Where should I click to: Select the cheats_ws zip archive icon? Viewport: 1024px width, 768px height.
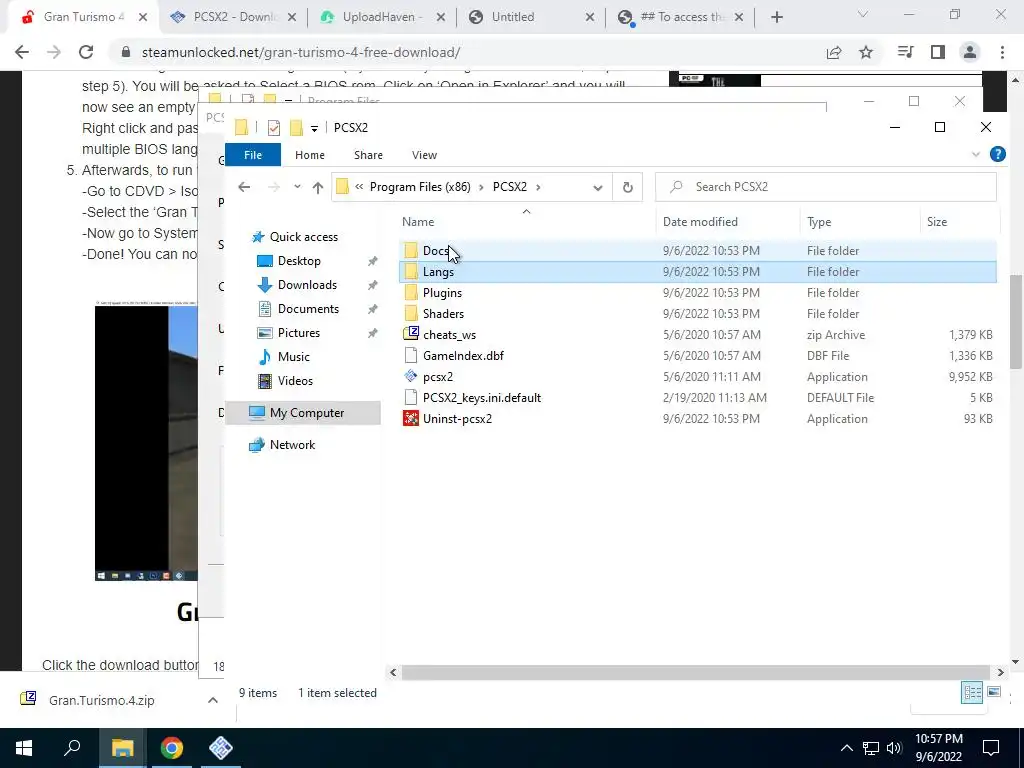pos(411,334)
